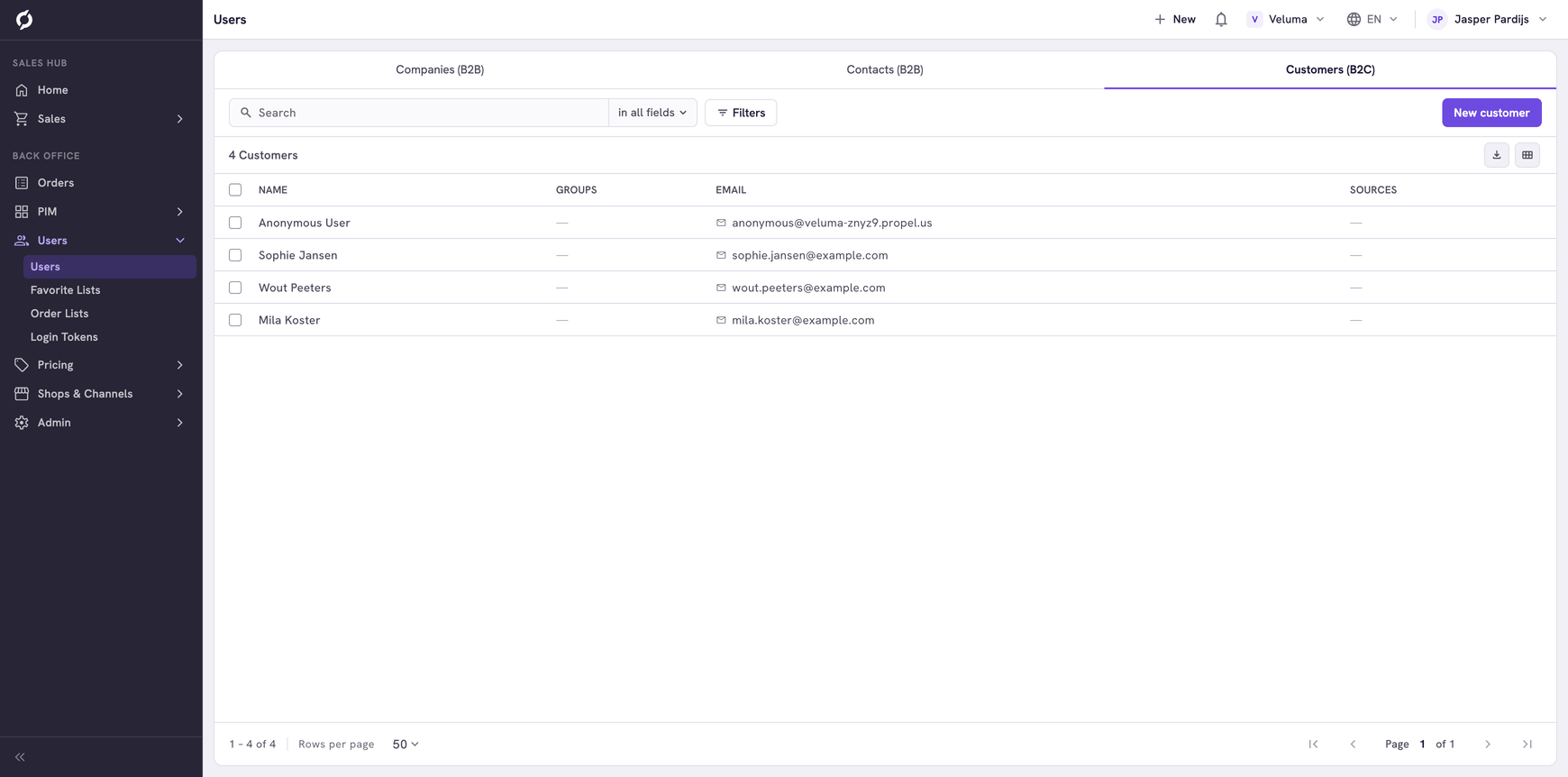Click the Mila Koster name

[x=289, y=320]
